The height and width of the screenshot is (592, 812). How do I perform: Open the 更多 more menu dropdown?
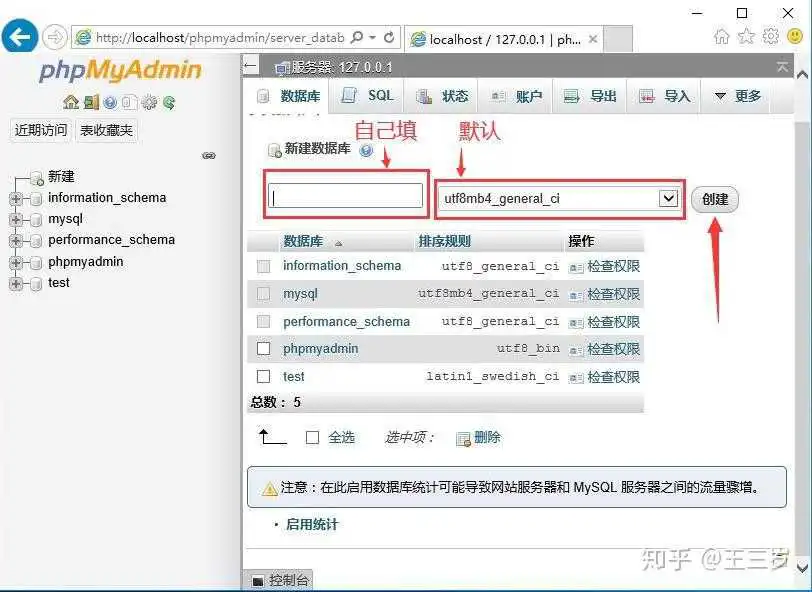coord(737,96)
